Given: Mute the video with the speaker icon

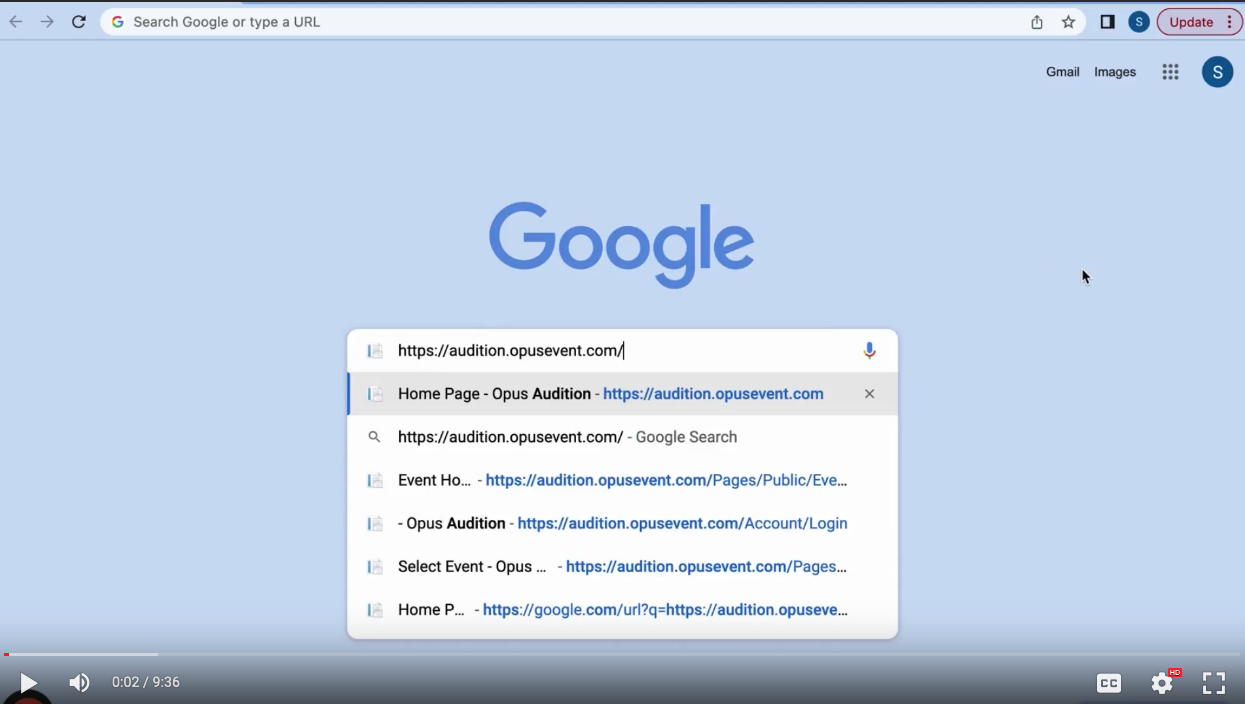Looking at the screenshot, I should 79,683.
